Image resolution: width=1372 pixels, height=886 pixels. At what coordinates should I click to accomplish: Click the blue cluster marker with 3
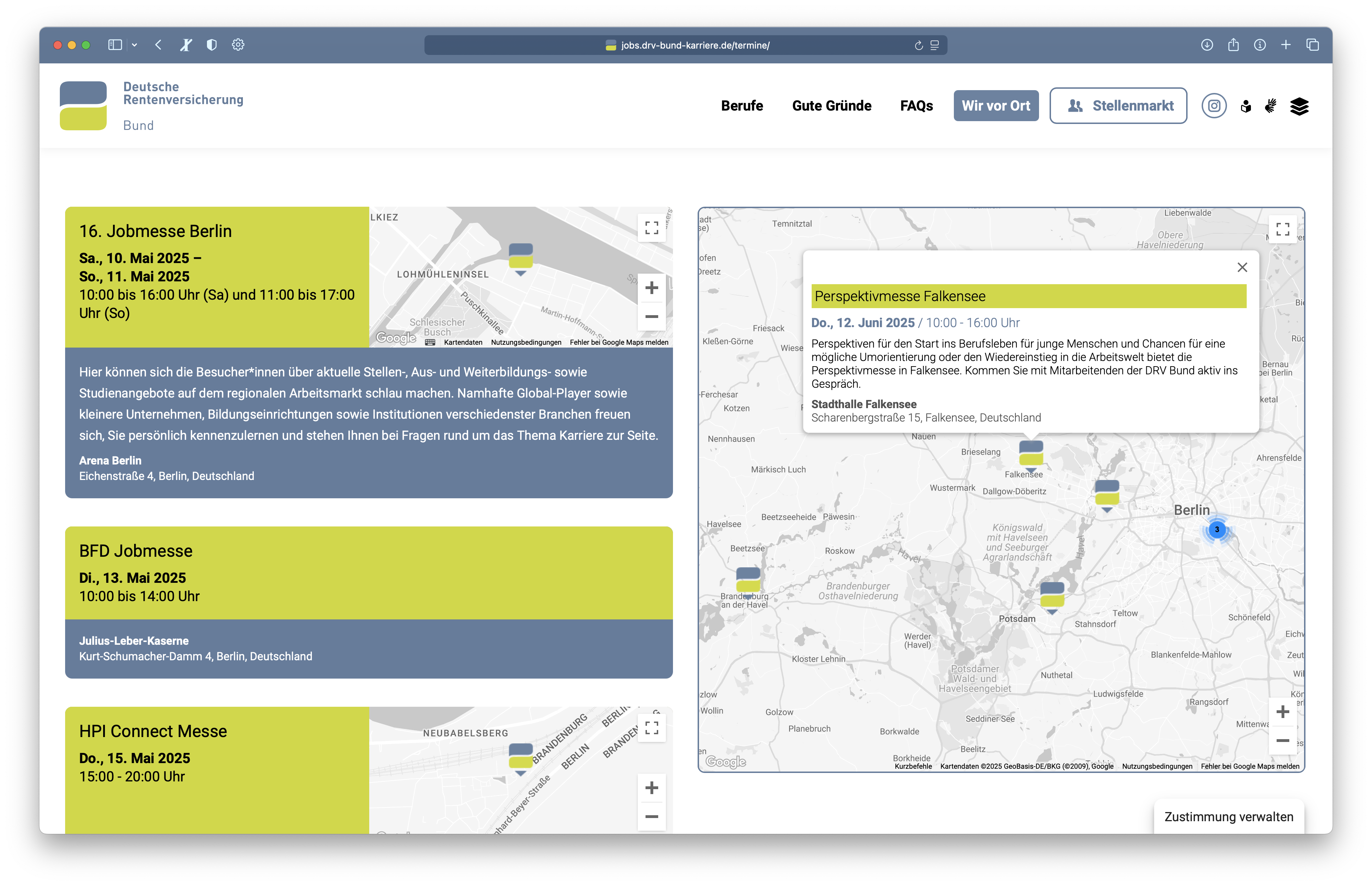pos(1217,530)
